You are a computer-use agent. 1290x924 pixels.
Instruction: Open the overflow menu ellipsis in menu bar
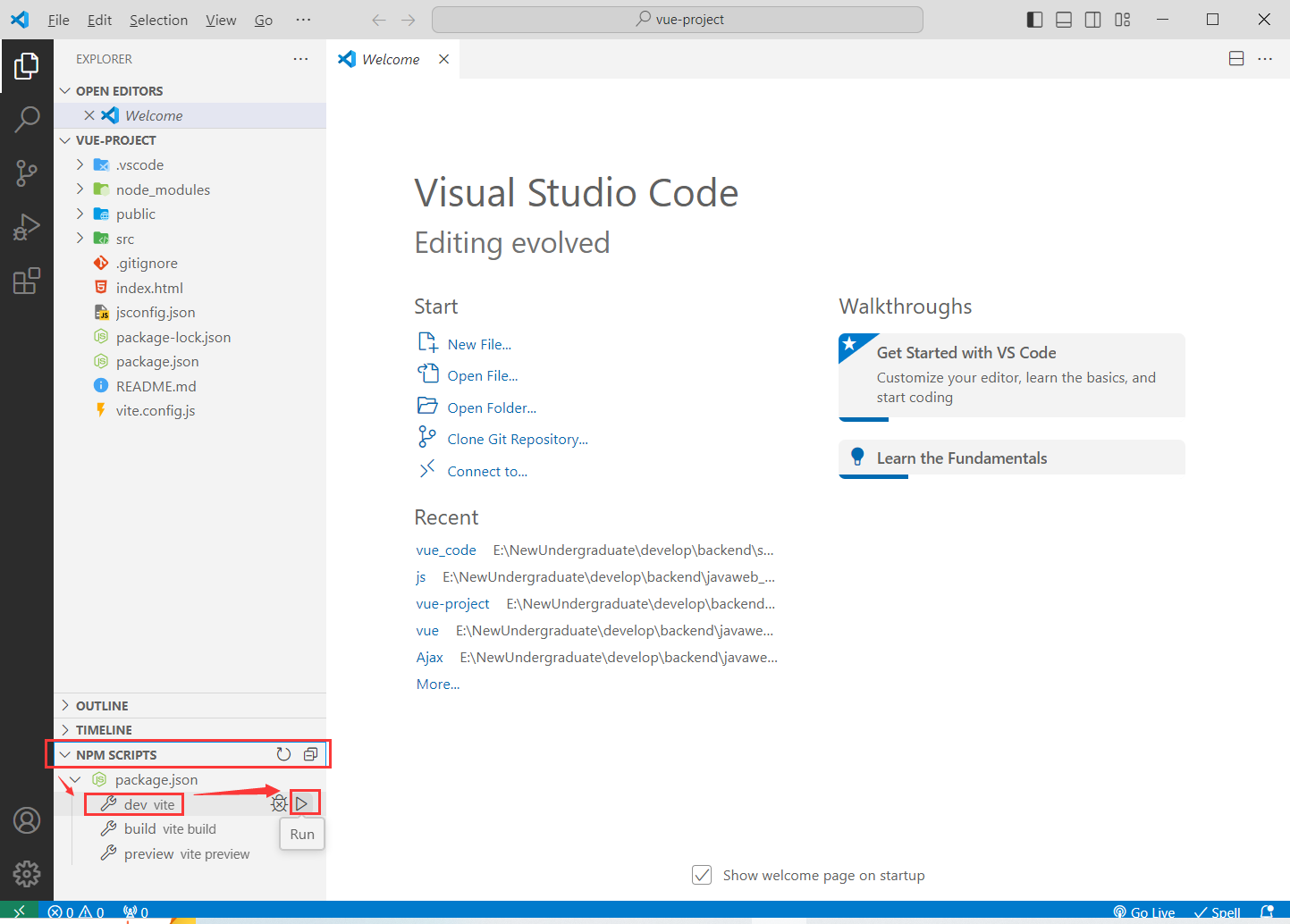point(304,20)
